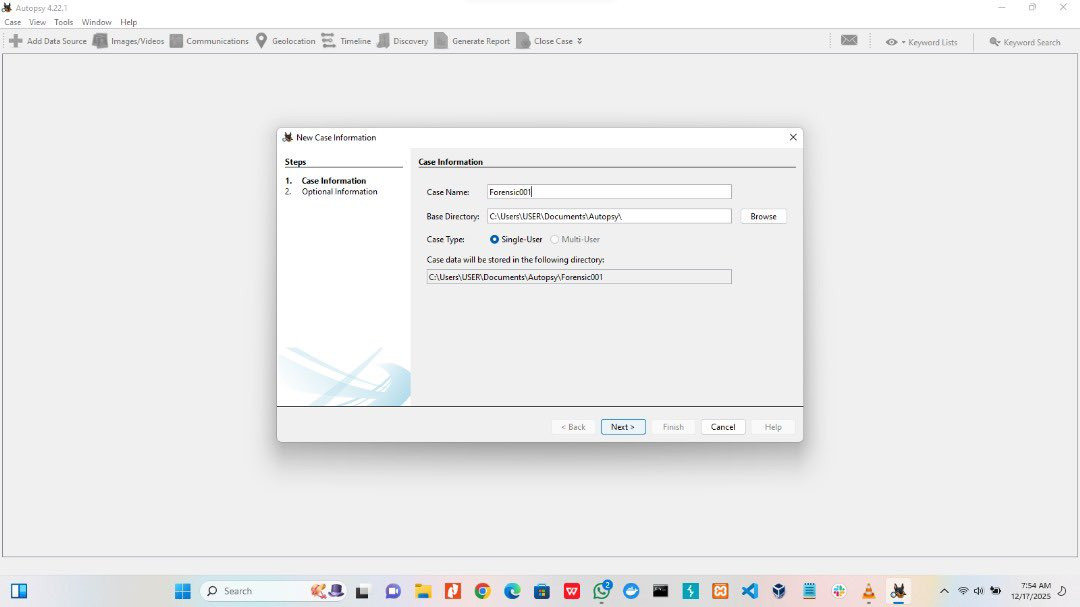Click the Autopsy taskbar icon
This screenshot has height=607, width=1080.
[x=898, y=591]
